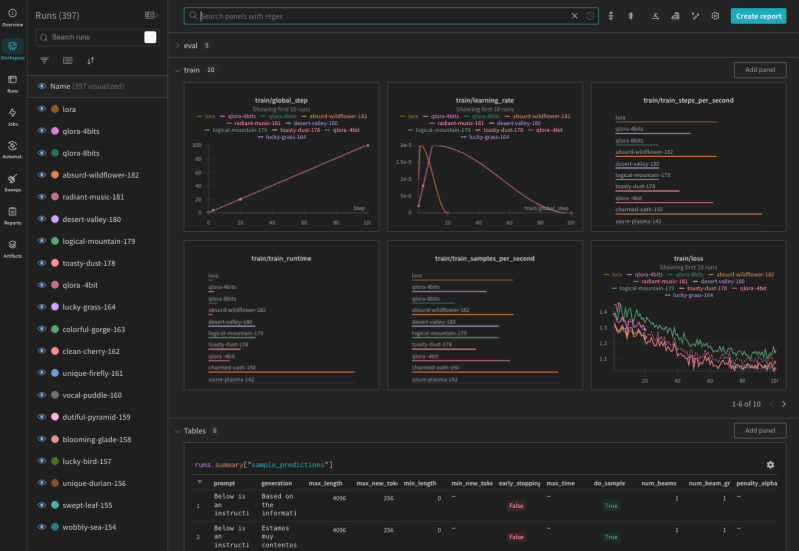The width and height of the screenshot is (799, 551).
Task: Sort table by max_length column header
Action: pos(326,483)
